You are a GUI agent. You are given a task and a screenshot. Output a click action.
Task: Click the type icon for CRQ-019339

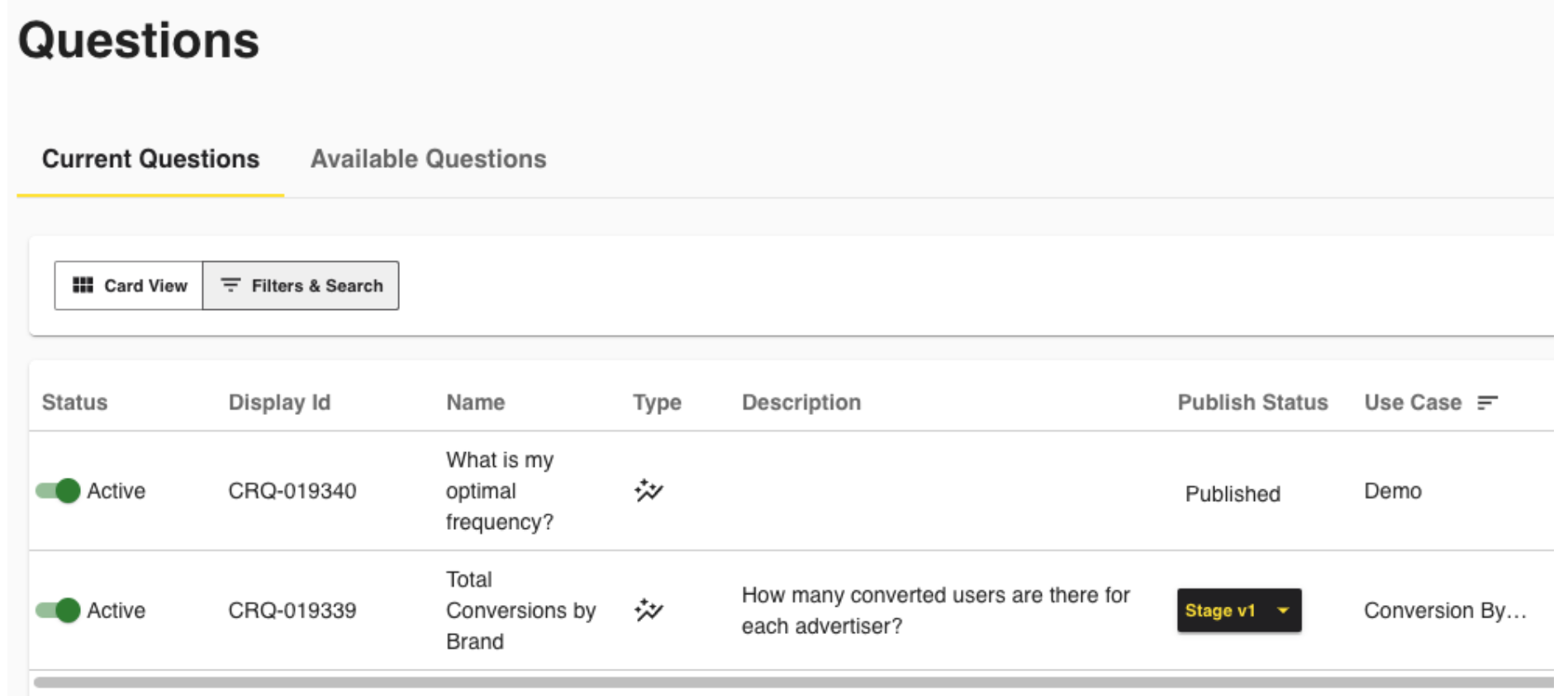[x=649, y=611]
